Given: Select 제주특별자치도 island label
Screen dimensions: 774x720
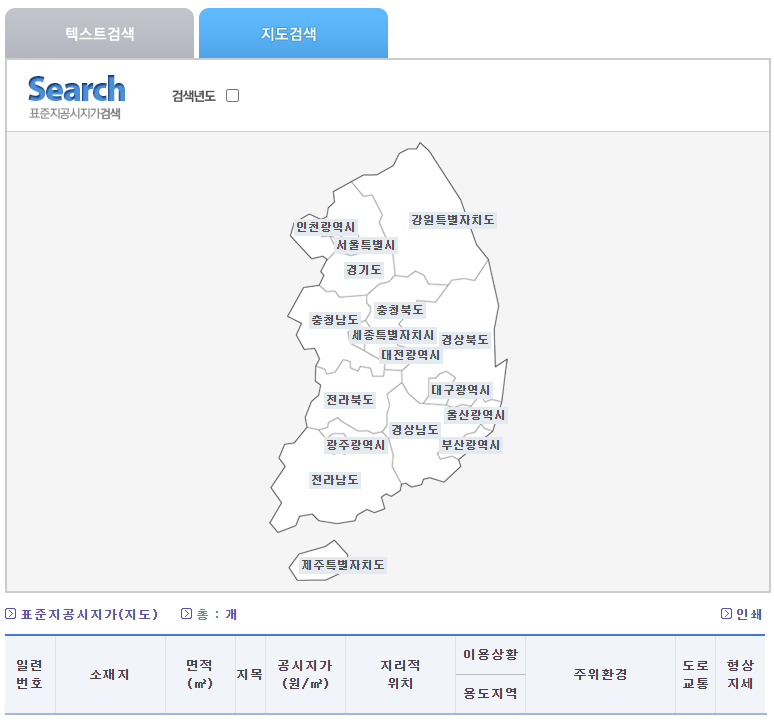Looking at the screenshot, I should pyautogui.click(x=343, y=565).
